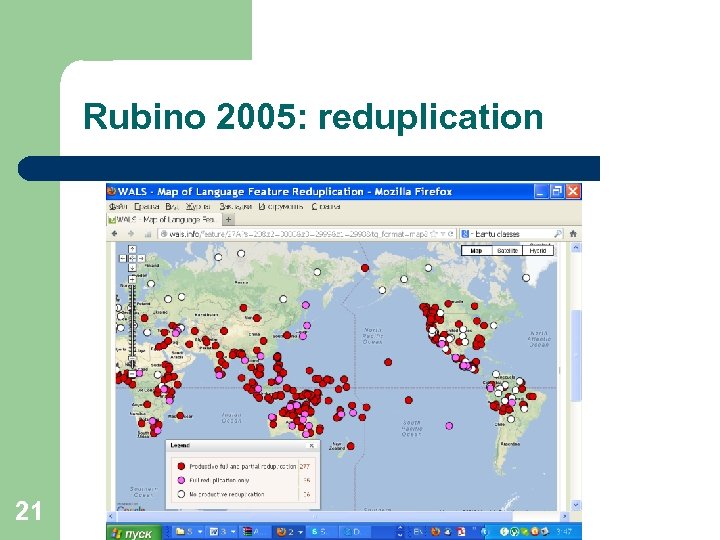Click the search magnifier icon

pos(558,234)
